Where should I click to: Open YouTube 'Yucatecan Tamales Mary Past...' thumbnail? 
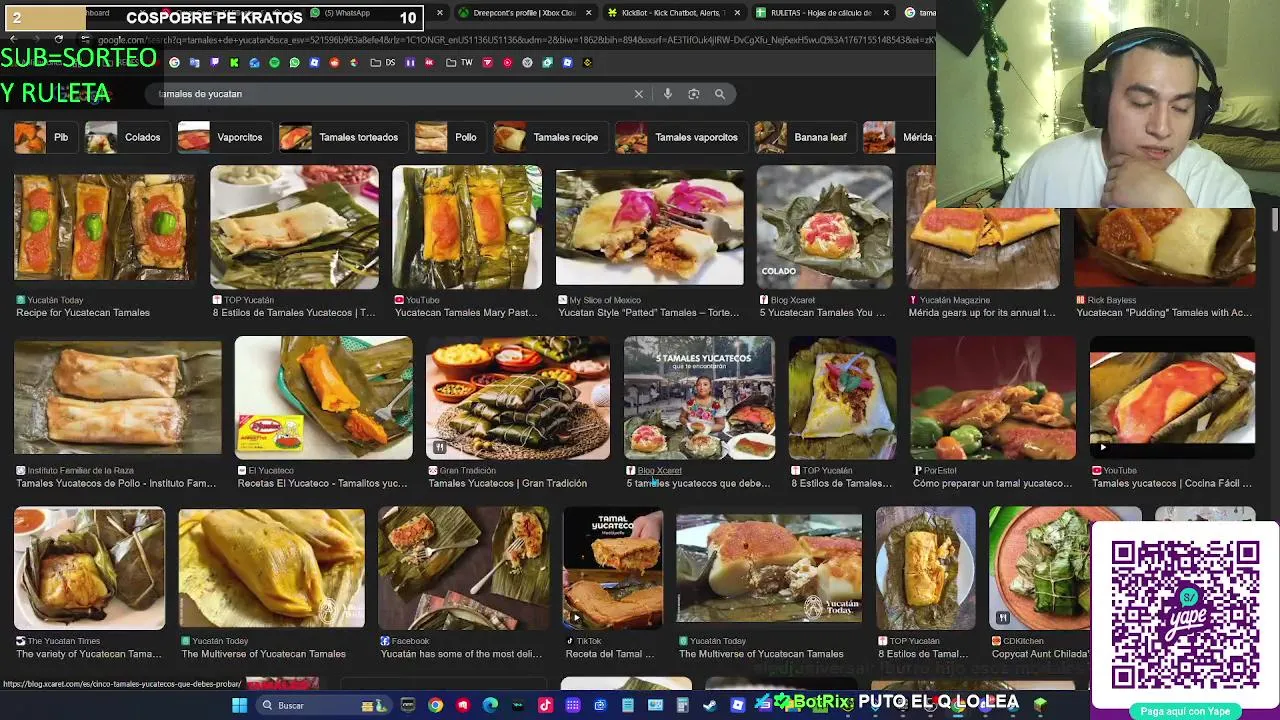[467, 227]
